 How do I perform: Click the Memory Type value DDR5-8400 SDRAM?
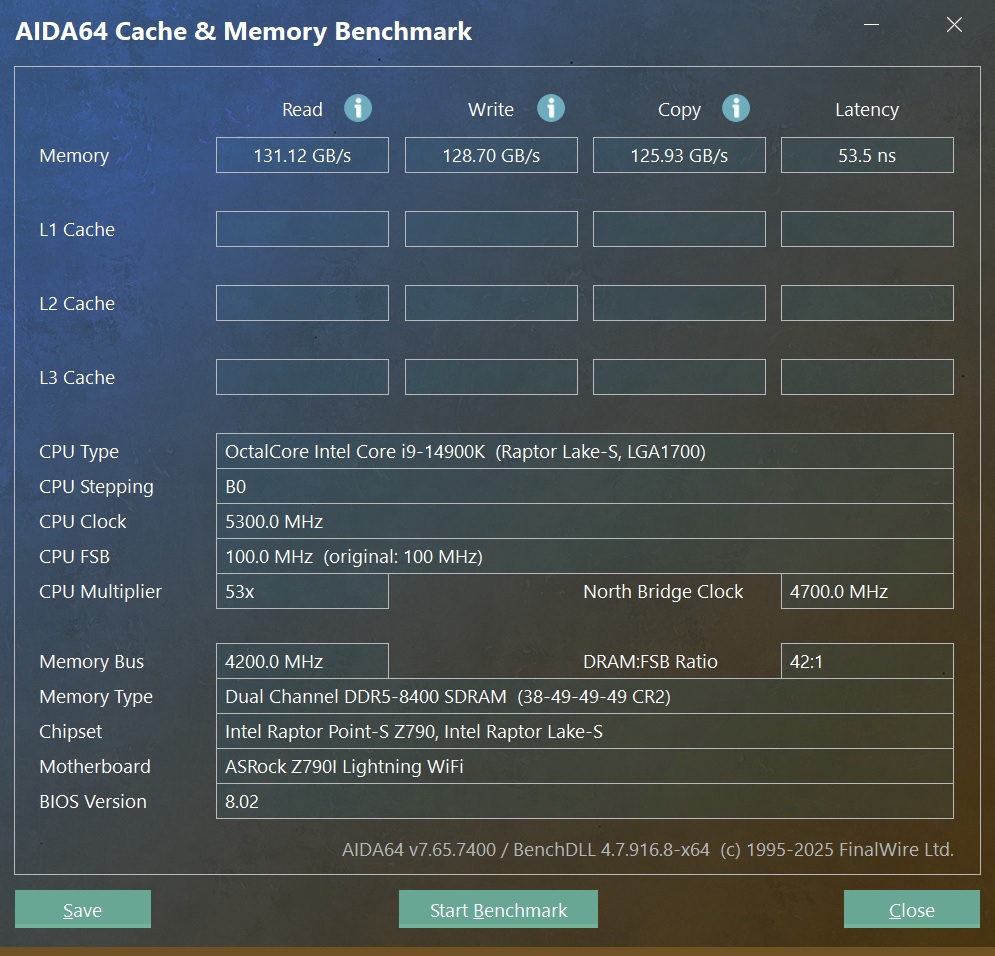pos(584,697)
